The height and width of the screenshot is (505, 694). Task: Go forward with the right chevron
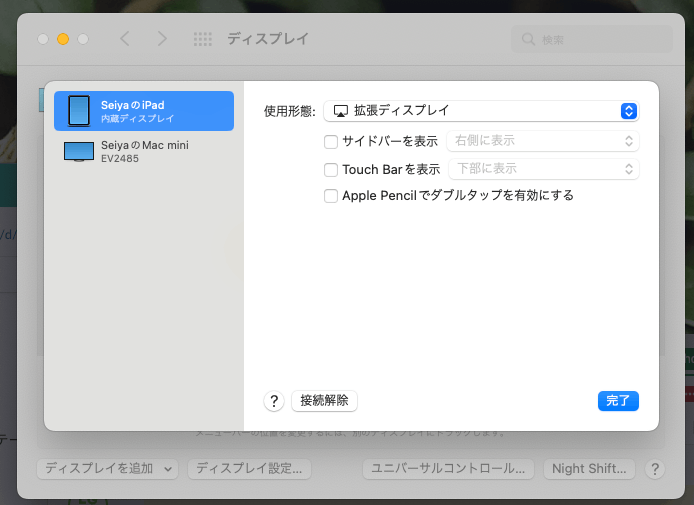162,39
